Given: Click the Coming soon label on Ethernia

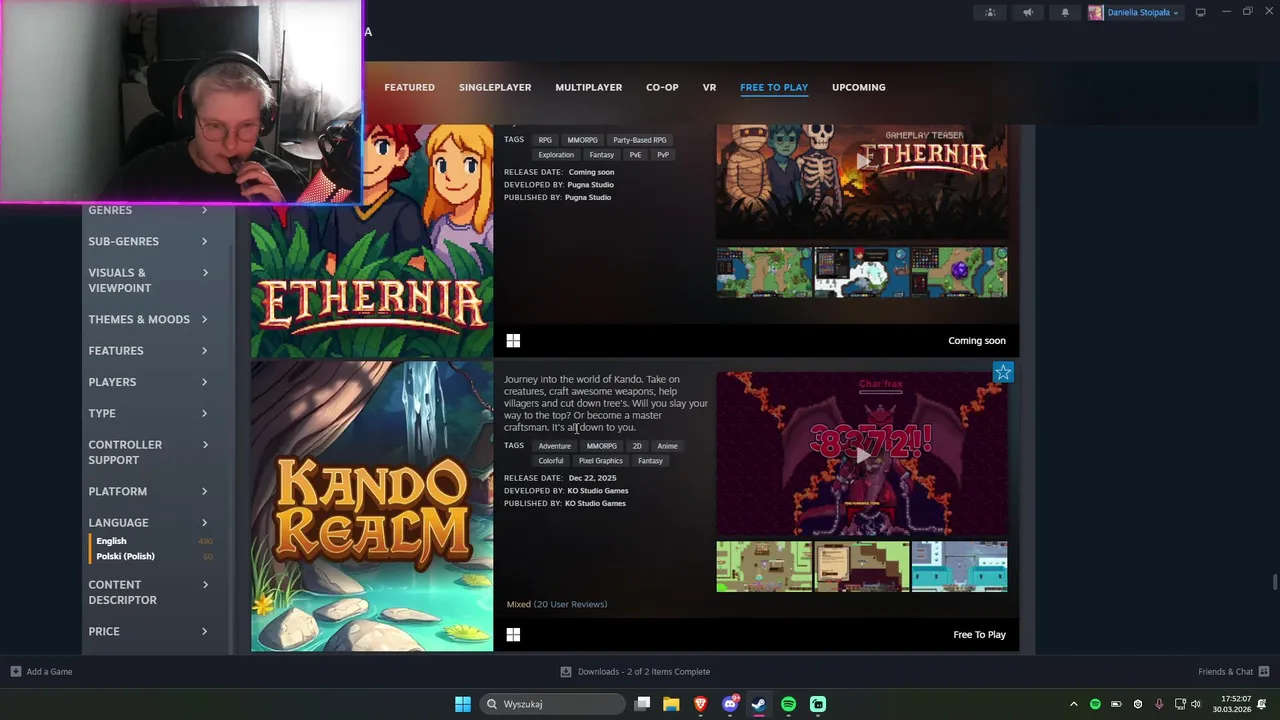Looking at the screenshot, I should pos(977,341).
